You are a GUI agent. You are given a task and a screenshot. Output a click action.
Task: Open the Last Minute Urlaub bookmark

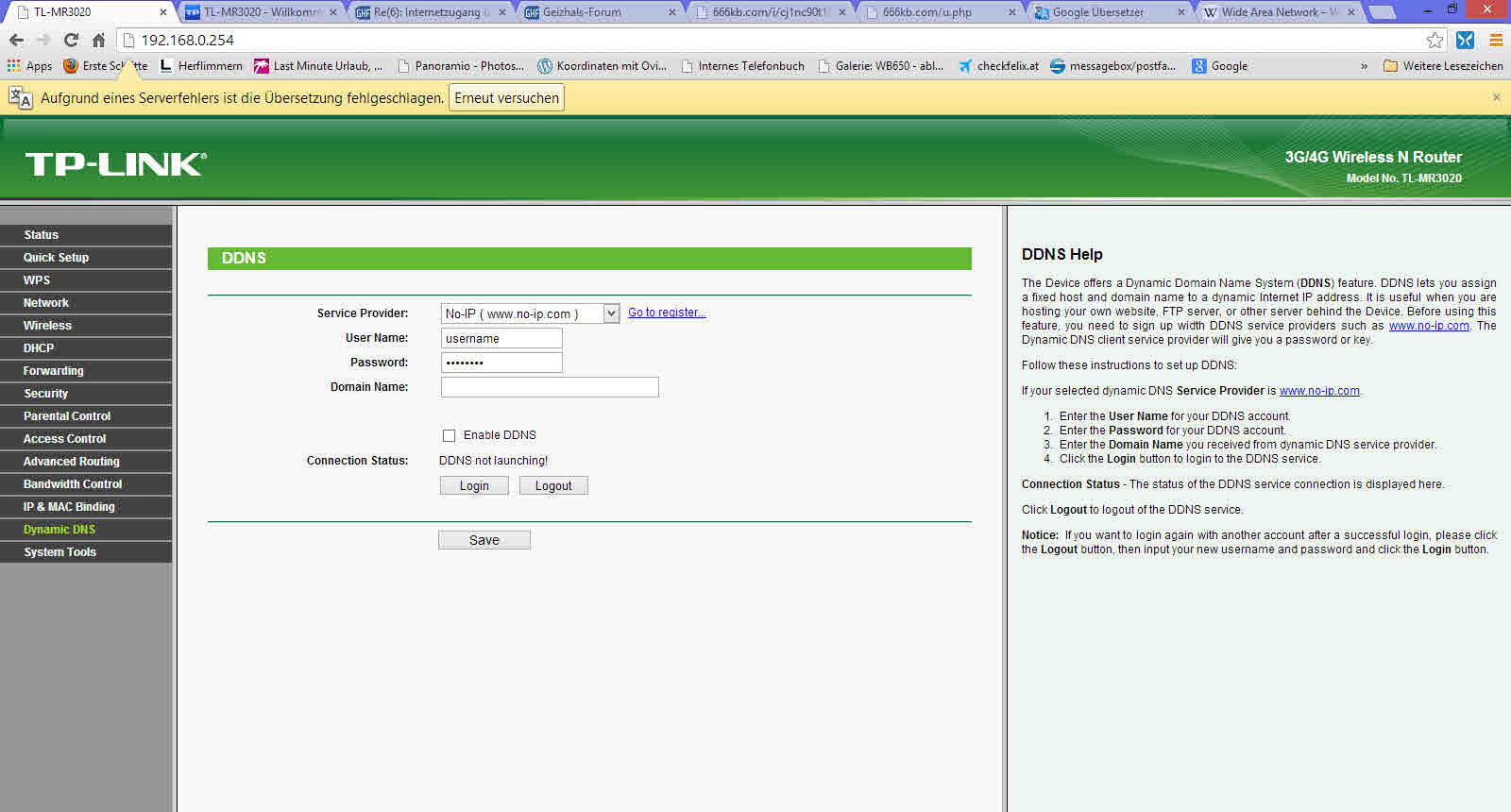tap(318, 66)
